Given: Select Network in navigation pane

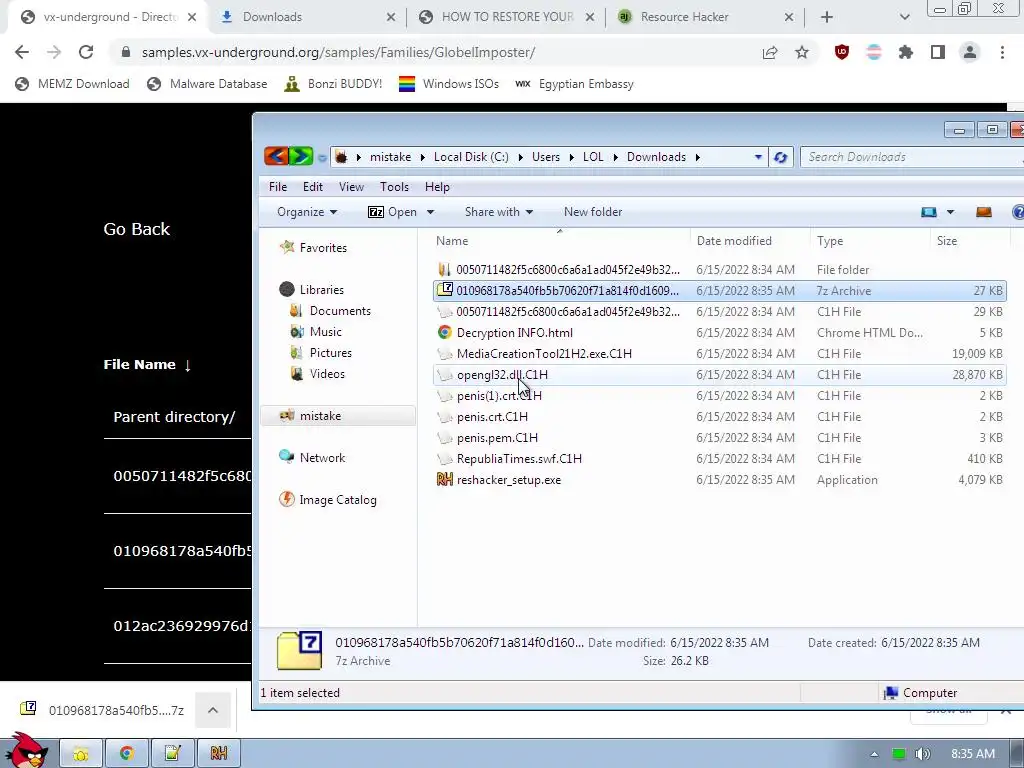Looking at the screenshot, I should coord(312,458).
